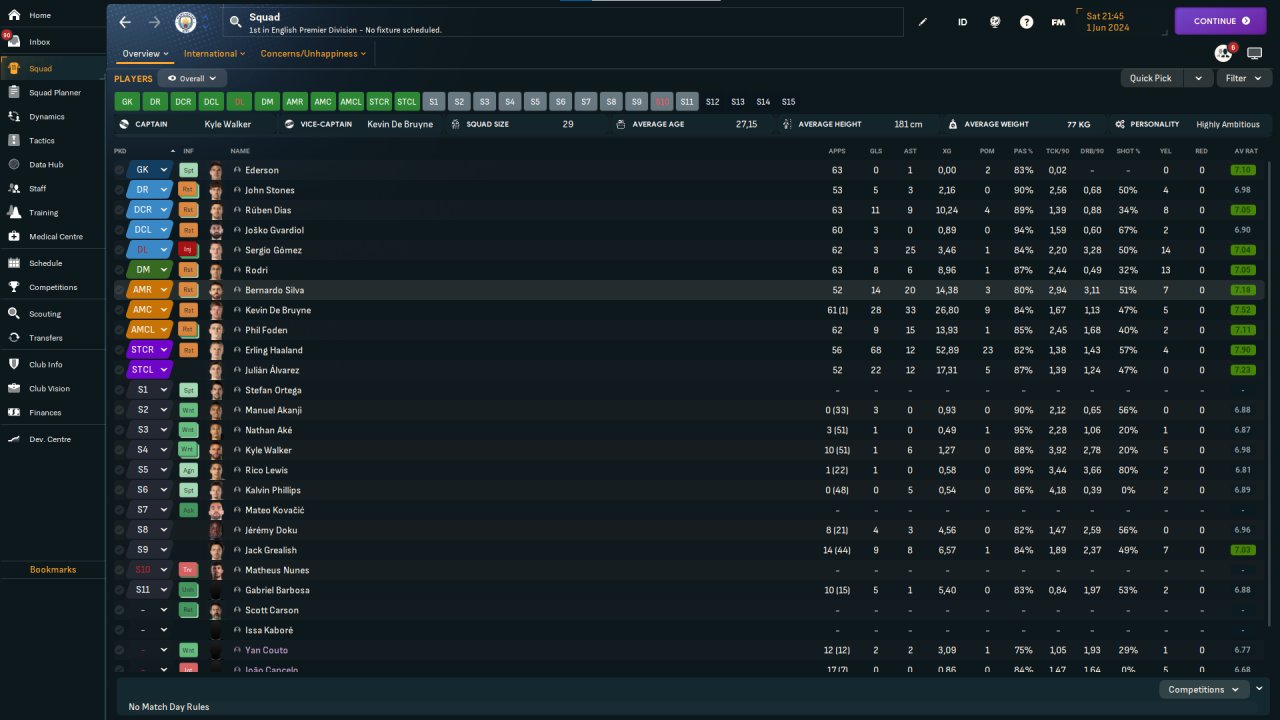Open the Filter dropdown
Image resolution: width=1280 pixels, height=720 pixels.
pyautogui.click(x=1244, y=78)
